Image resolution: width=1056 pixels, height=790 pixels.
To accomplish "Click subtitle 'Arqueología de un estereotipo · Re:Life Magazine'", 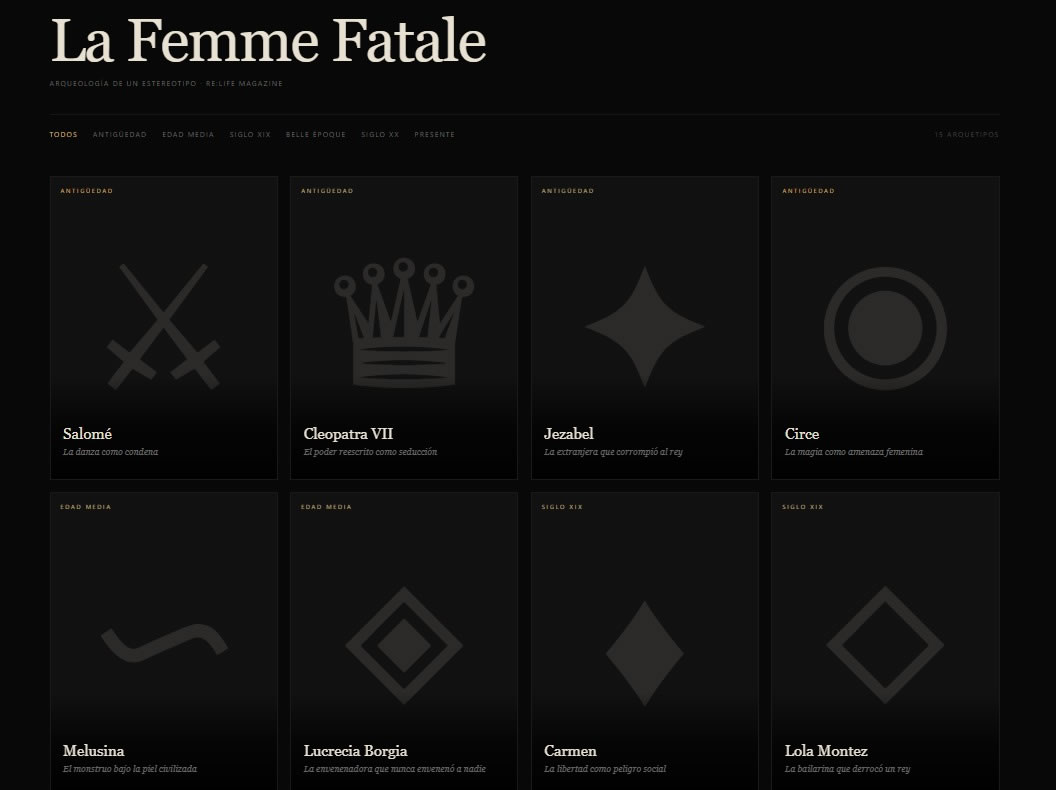I will coord(166,84).
